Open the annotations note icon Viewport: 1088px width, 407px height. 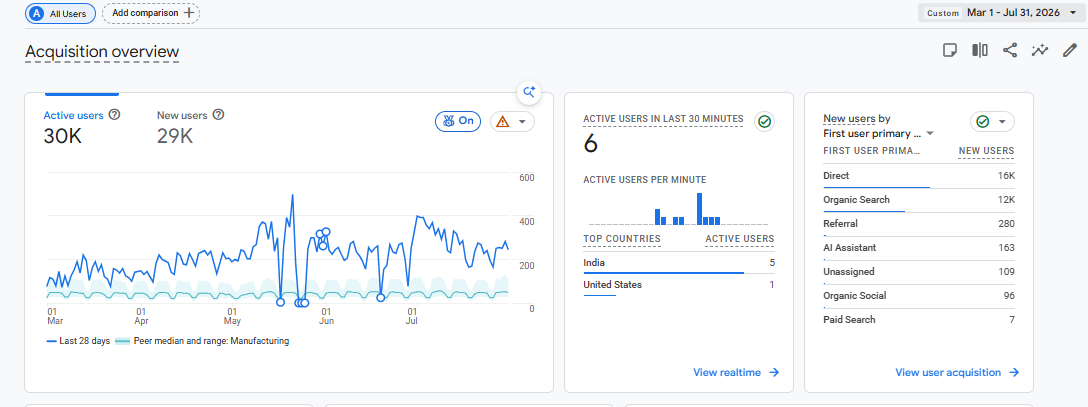[x=950, y=50]
